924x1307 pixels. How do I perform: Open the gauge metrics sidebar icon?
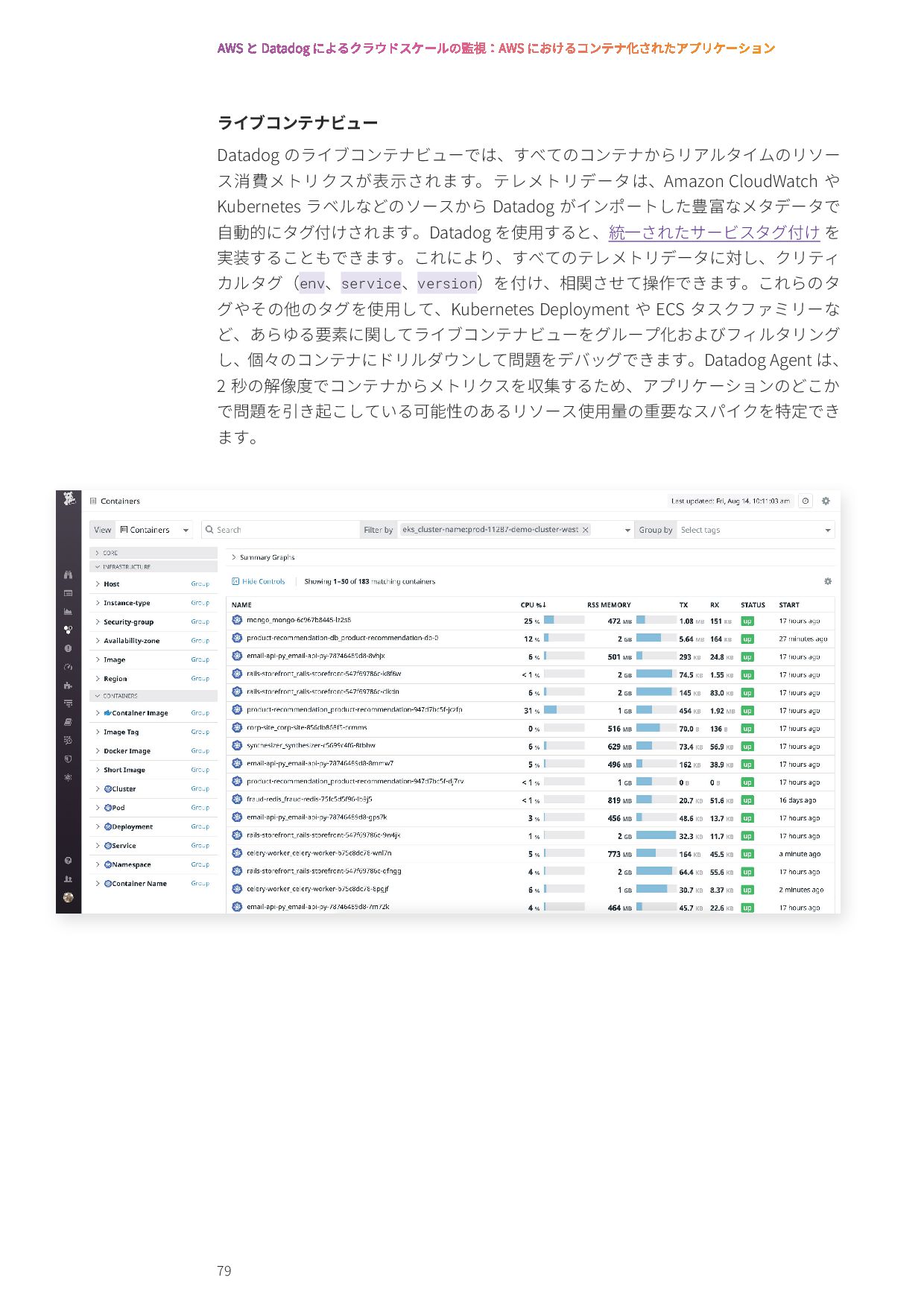click(68, 667)
